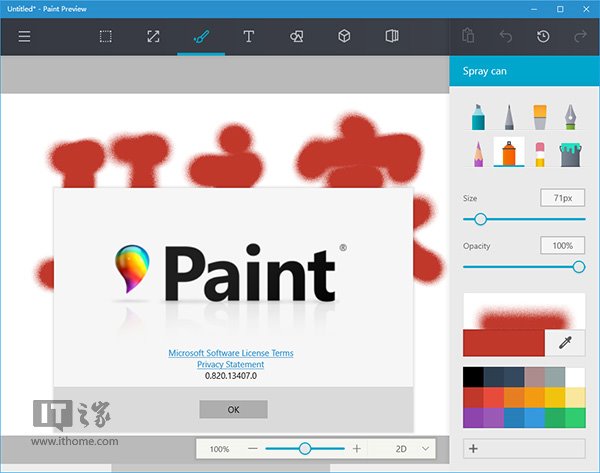Zoom in with the plus icon
The width and height of the screenshot is (600, 473).
(x=357, y=449)
